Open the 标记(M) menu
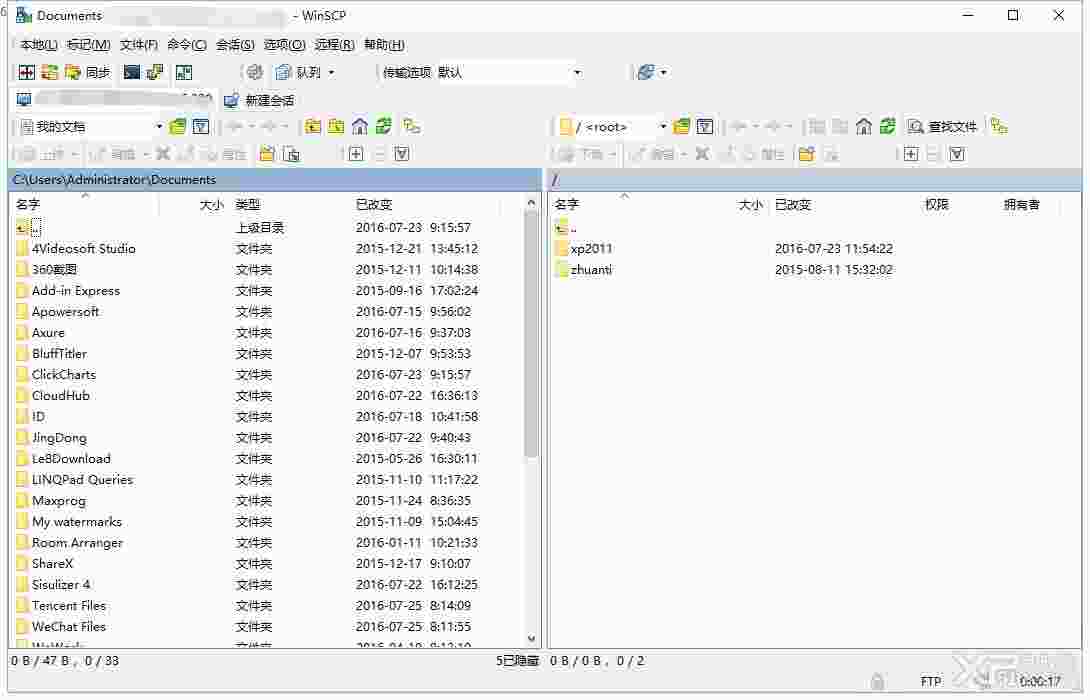This screenshot has height=700, width=1090. click(x=88, y=44)
